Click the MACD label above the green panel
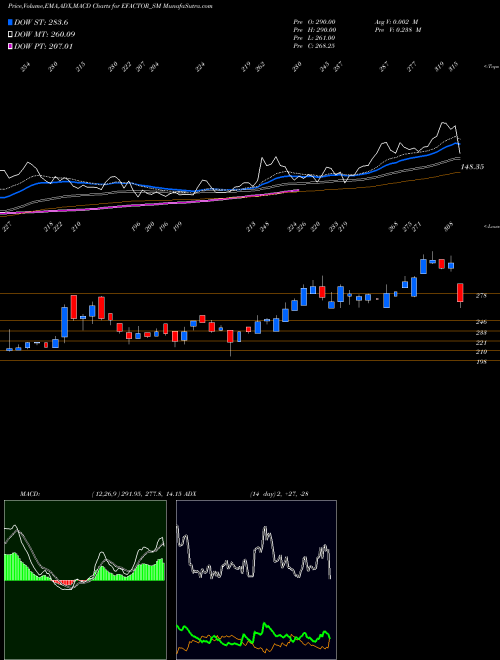 point(29,494)
